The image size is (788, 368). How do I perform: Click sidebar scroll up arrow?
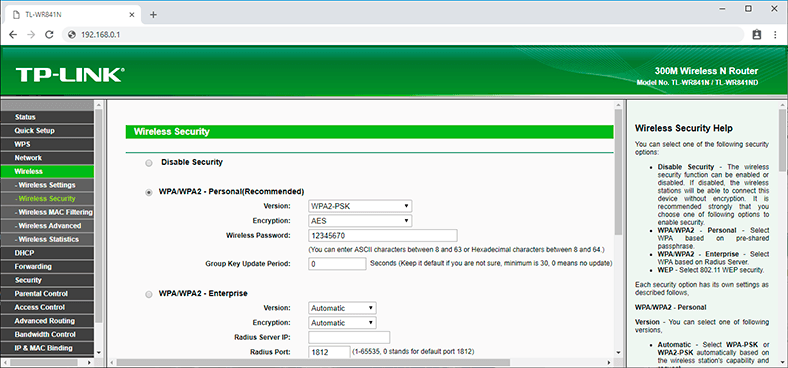98,105
